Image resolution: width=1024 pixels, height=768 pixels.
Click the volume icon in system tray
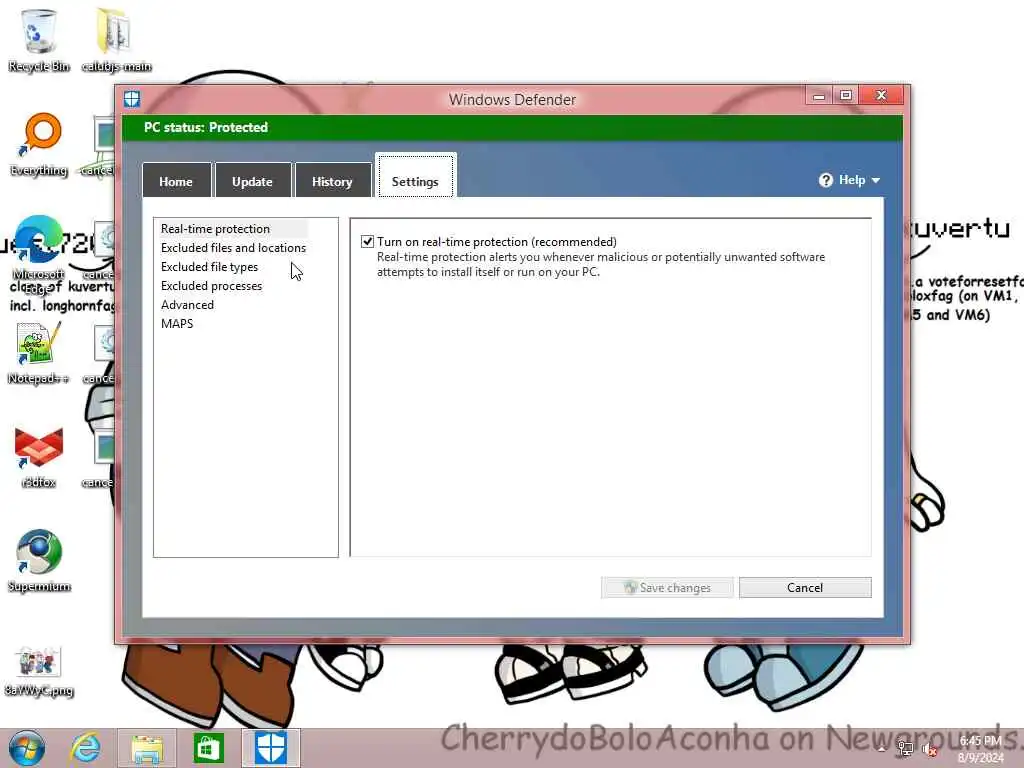[x=929, y=750]
